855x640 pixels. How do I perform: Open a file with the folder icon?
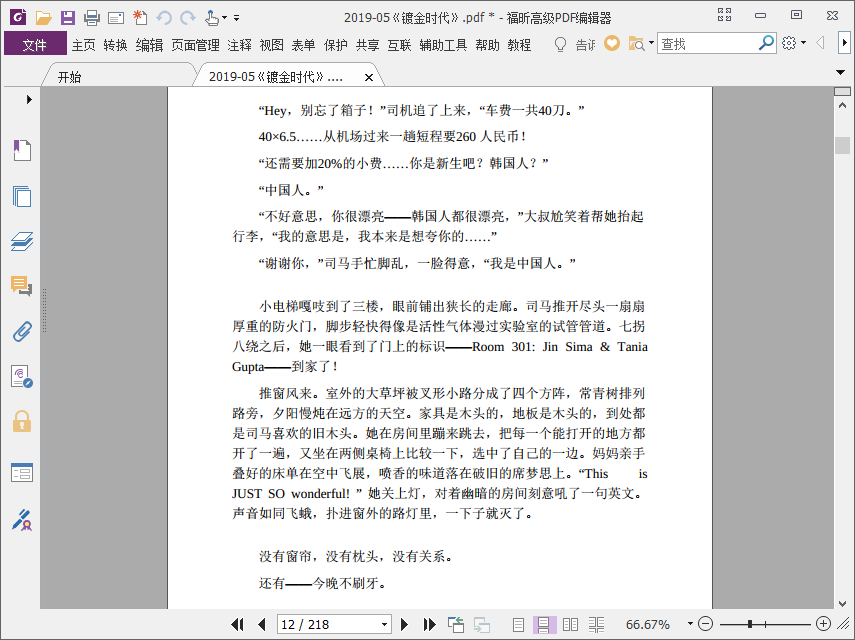pyautogui.click(x=43, y=17)
